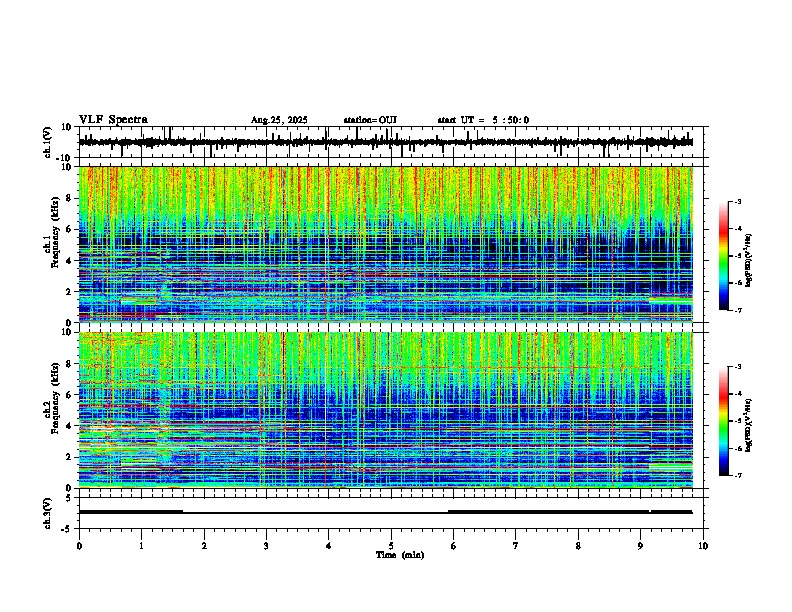Click the time axis tick label '10'
Image resolution: width=792 pixels, height=612 pixels.
(x=703, y=546)
